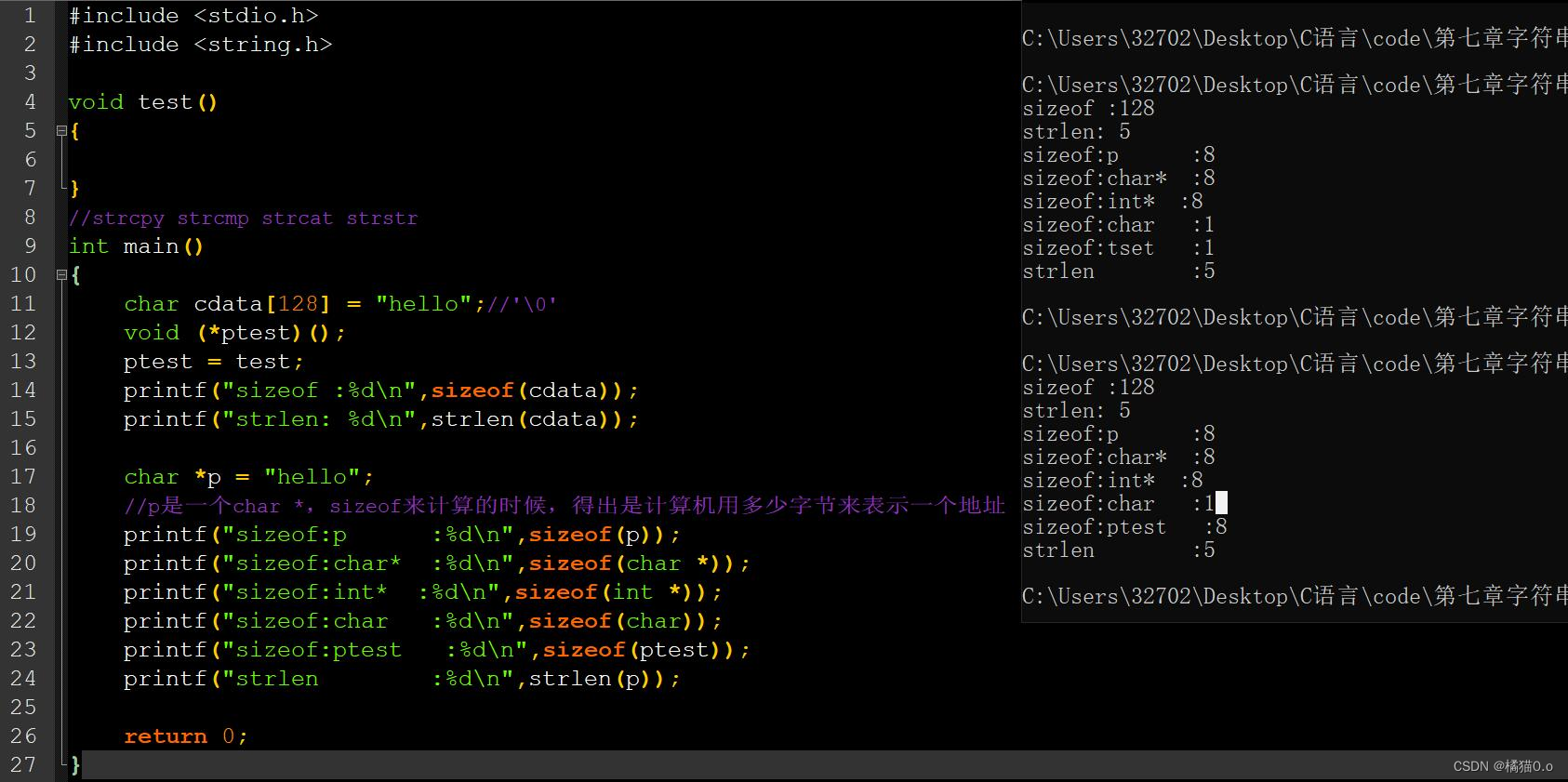
Task: Click the char *p = "hello"; line
Action: click(x=248, y=477)
